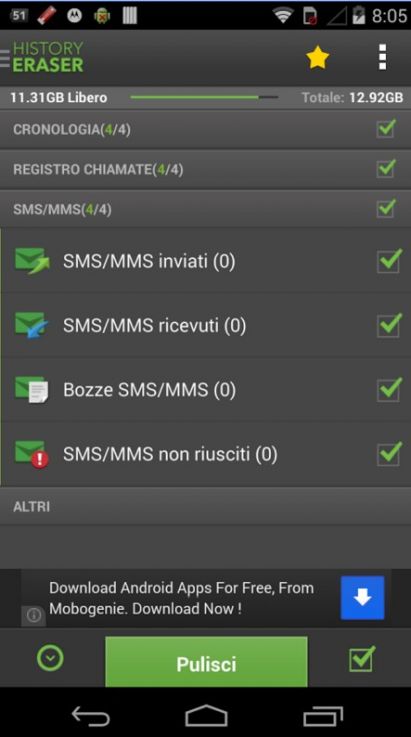411x737 pixels.
Task: Open the three-dot overflow menu
Action: tap(382, 57)
